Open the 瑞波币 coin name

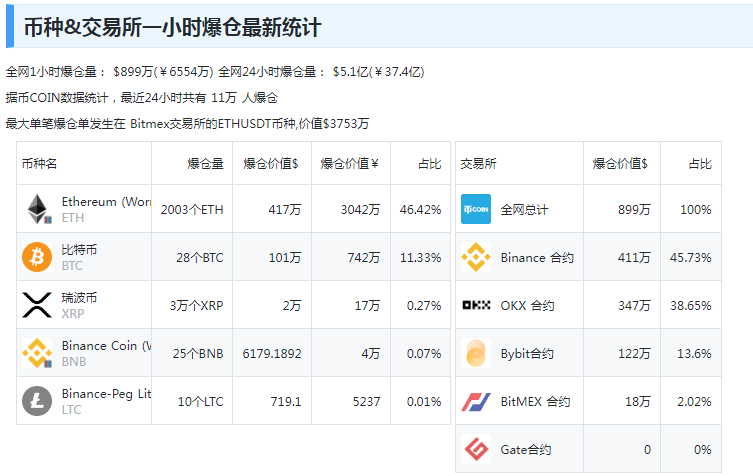tap(79, 298)
